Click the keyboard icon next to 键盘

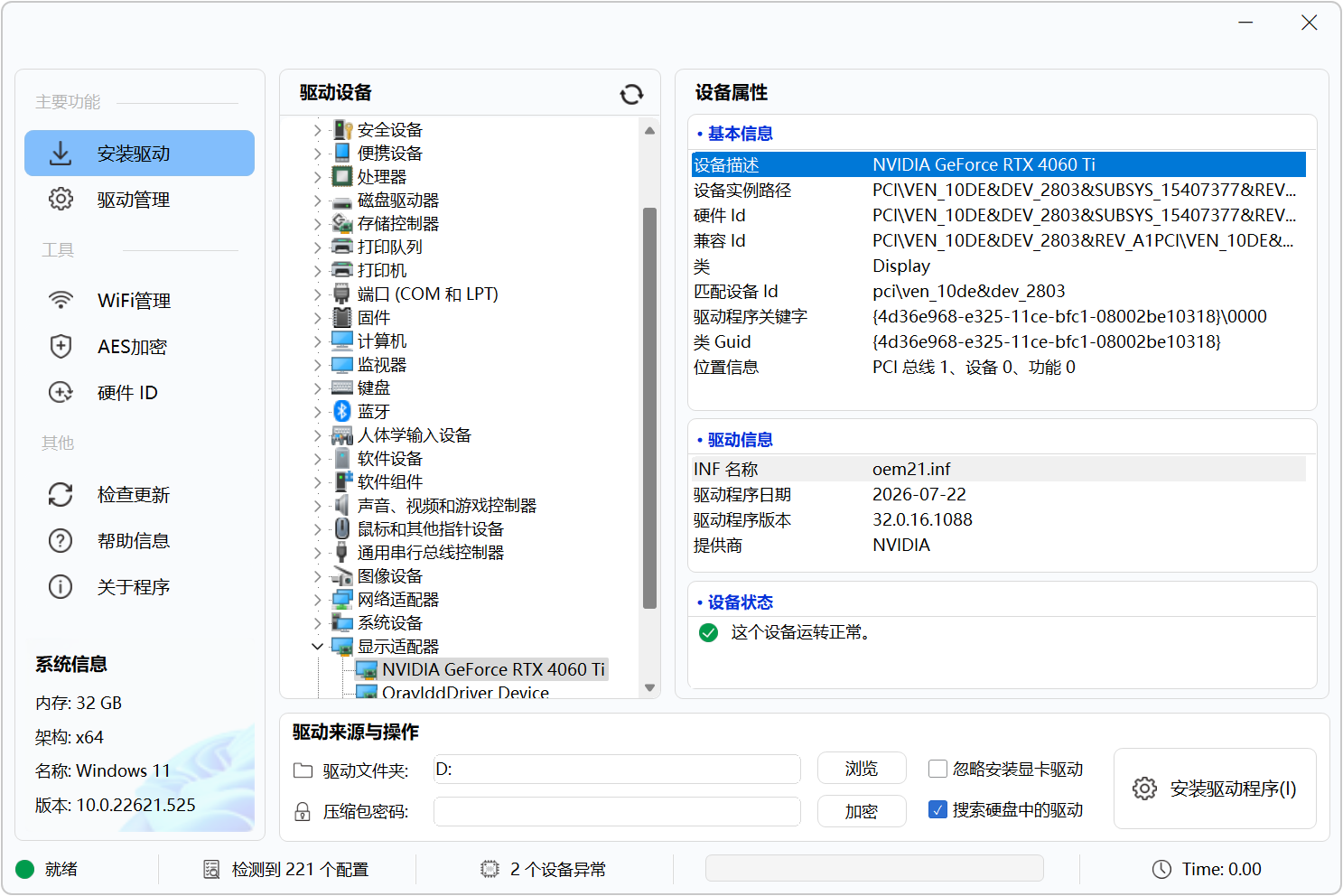(x=342, y=388)
